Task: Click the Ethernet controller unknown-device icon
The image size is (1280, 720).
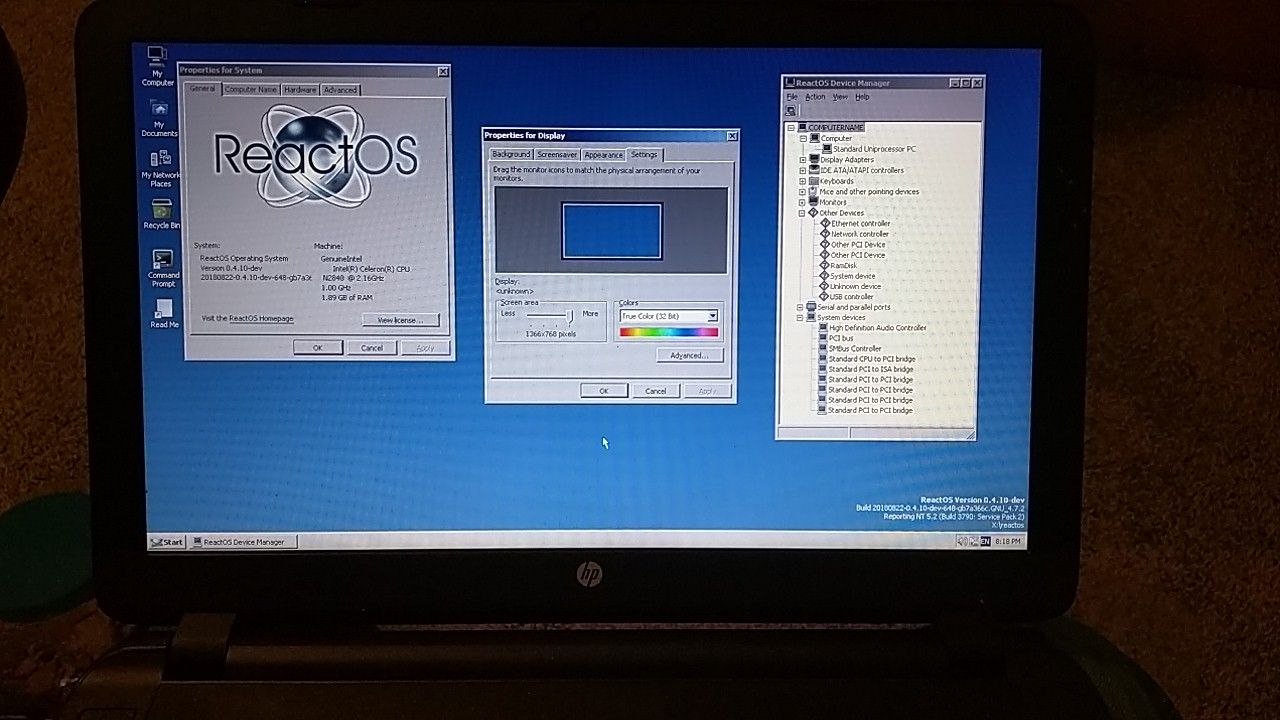Action: pyautogui.click(x=825, y=223)
